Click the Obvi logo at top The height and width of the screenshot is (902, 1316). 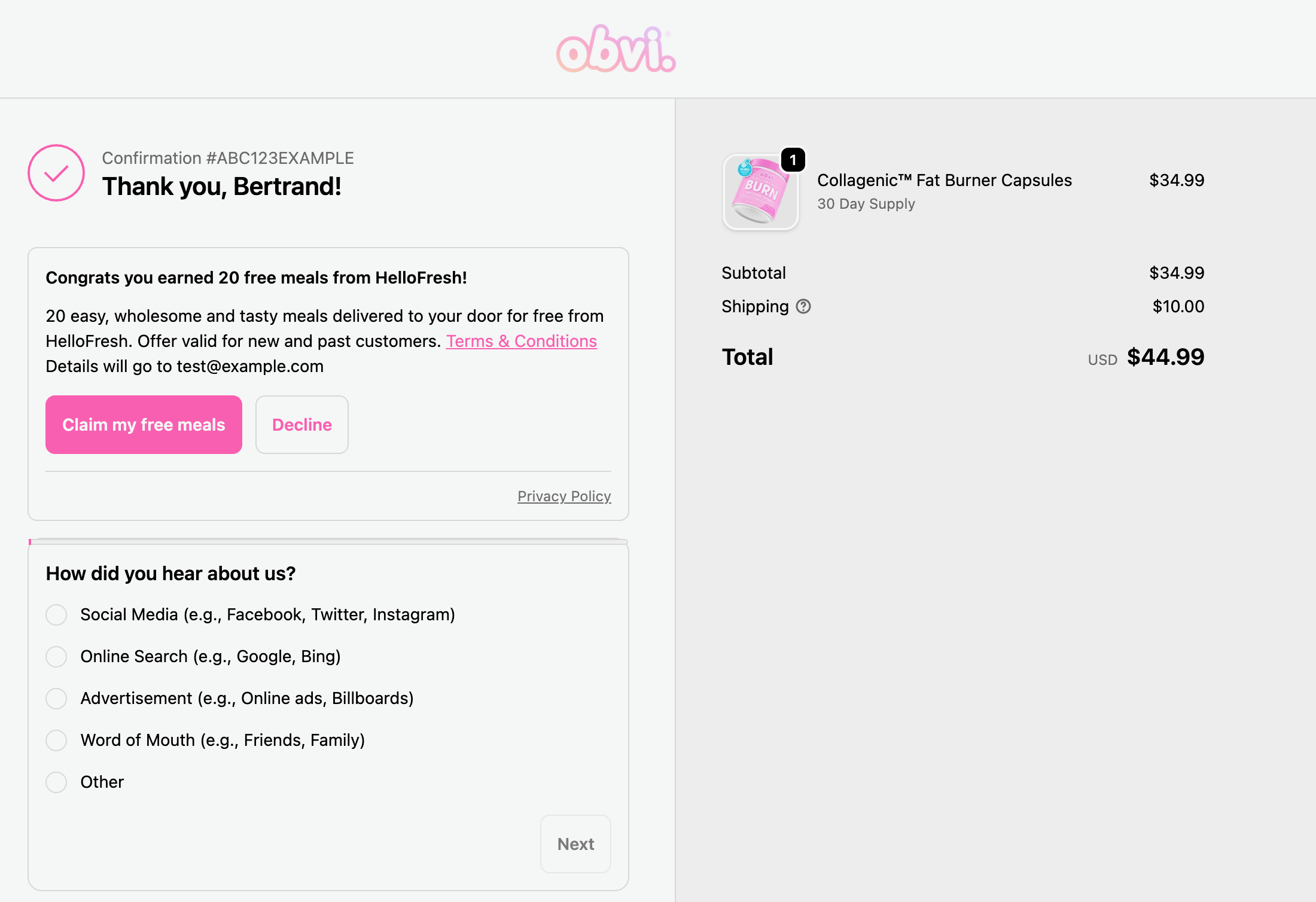616,49
